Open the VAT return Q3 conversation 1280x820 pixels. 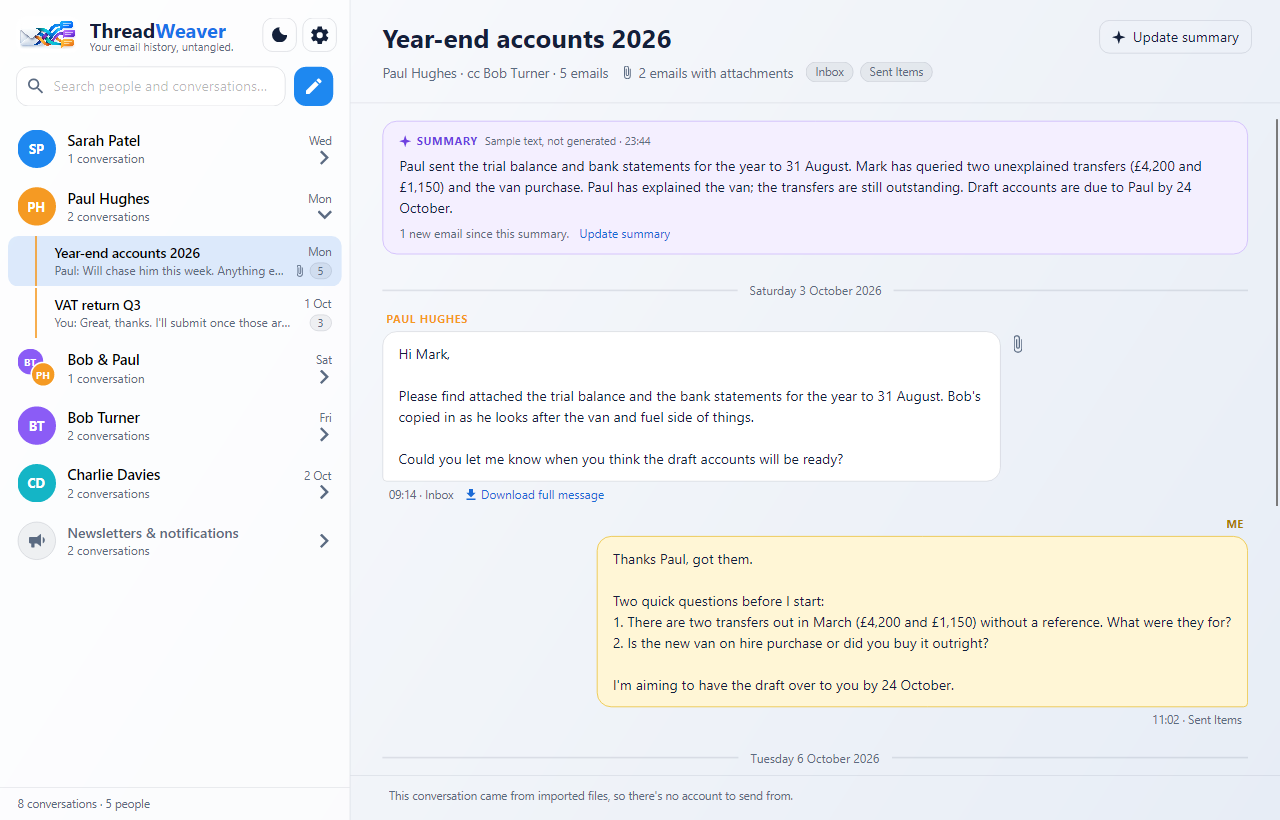175,313
